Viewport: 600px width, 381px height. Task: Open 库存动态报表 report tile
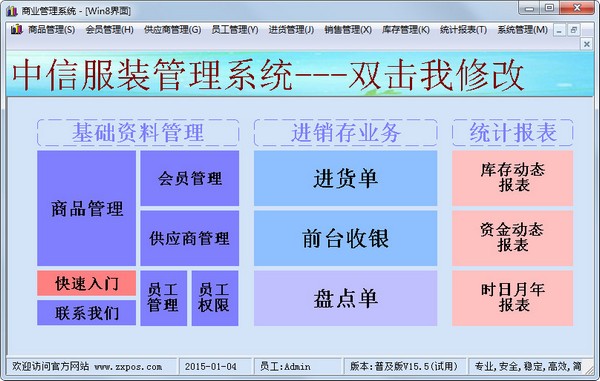point(513,178)
